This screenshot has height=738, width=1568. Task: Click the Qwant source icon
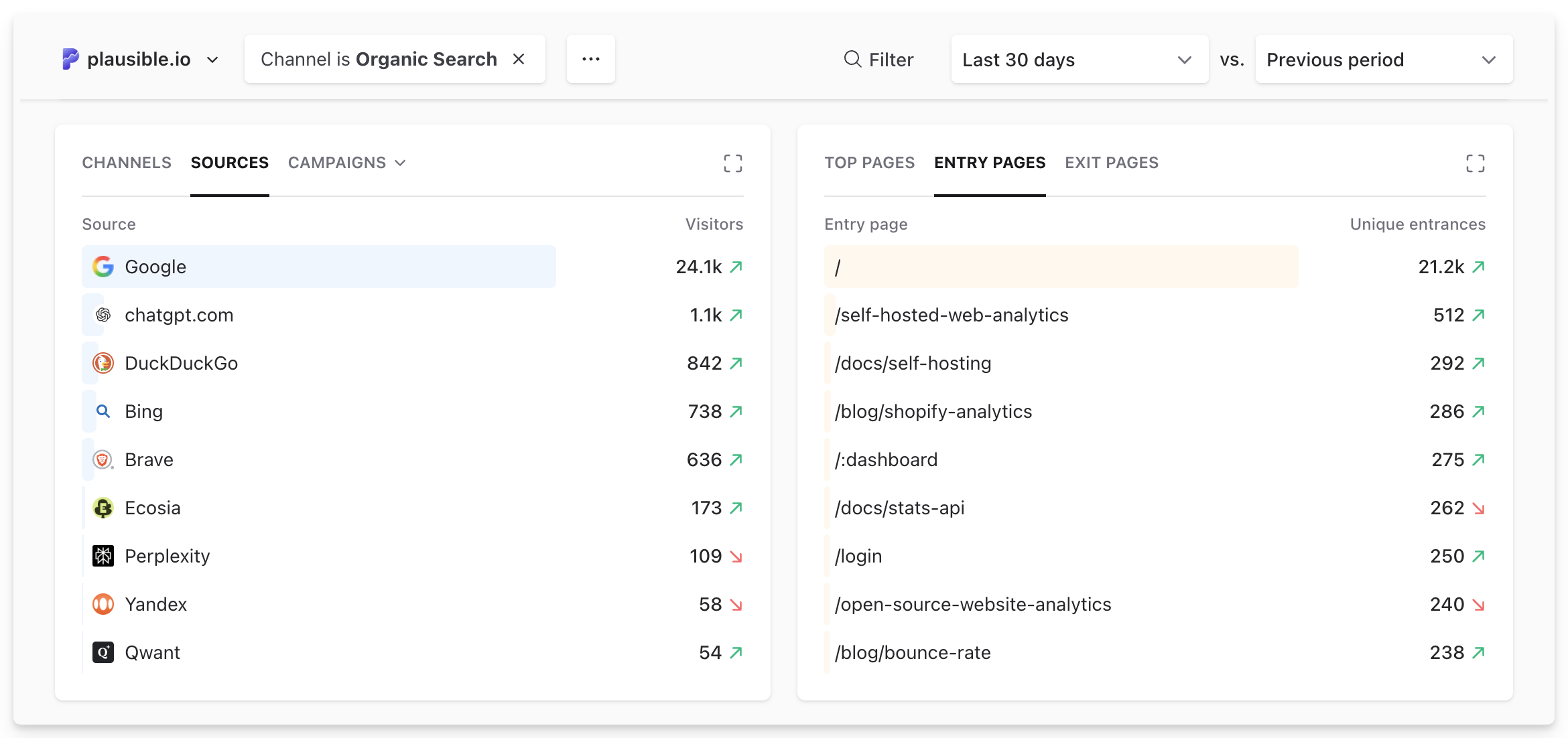pos(103,652)
